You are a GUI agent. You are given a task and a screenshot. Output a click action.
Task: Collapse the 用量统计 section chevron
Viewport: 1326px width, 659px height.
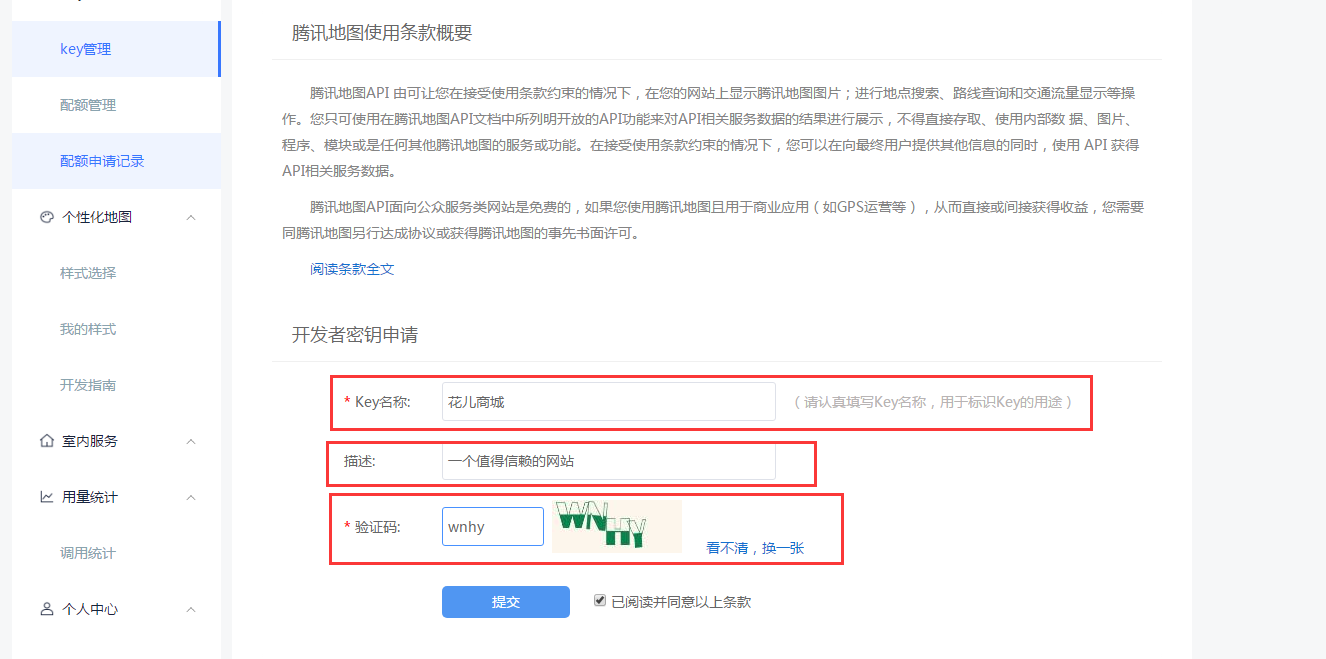pos(191,497)
